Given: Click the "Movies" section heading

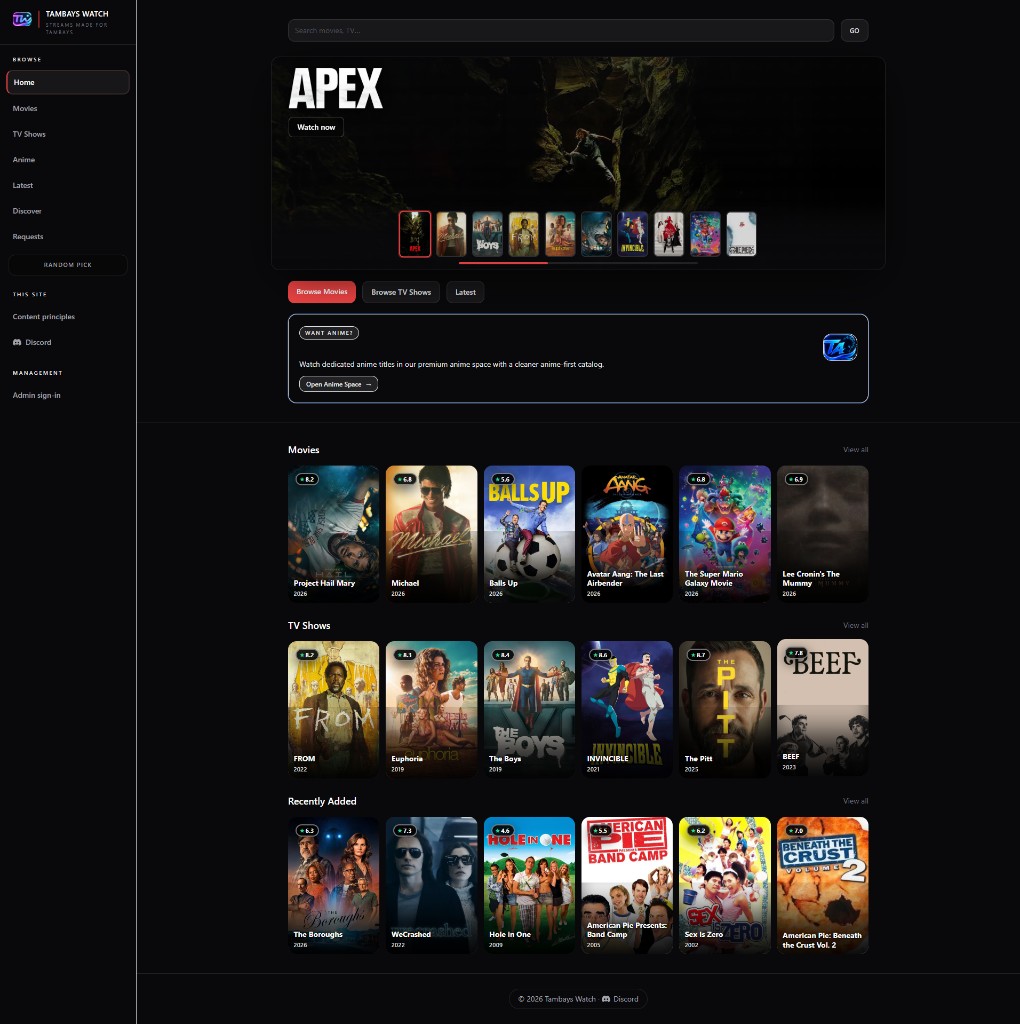Looking at the screenshot, I should click(304, 450).
